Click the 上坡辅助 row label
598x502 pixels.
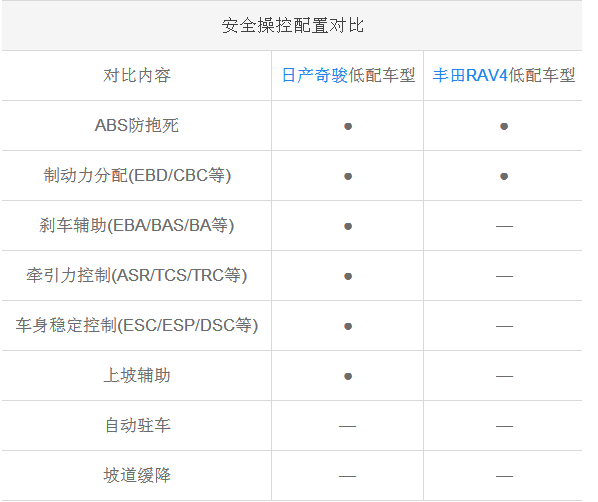point(137,375)
